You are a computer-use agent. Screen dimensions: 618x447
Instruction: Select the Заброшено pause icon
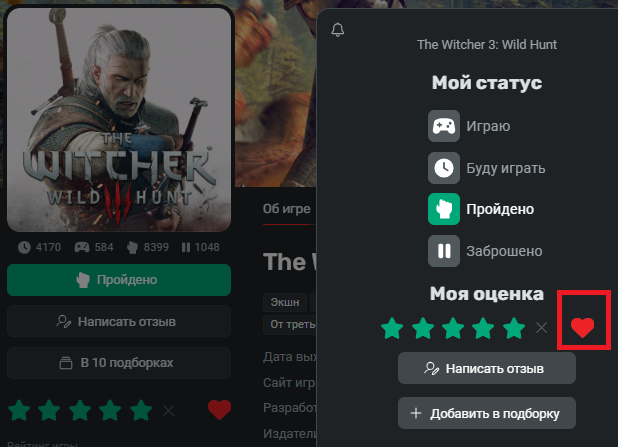(x=444, y=251)
